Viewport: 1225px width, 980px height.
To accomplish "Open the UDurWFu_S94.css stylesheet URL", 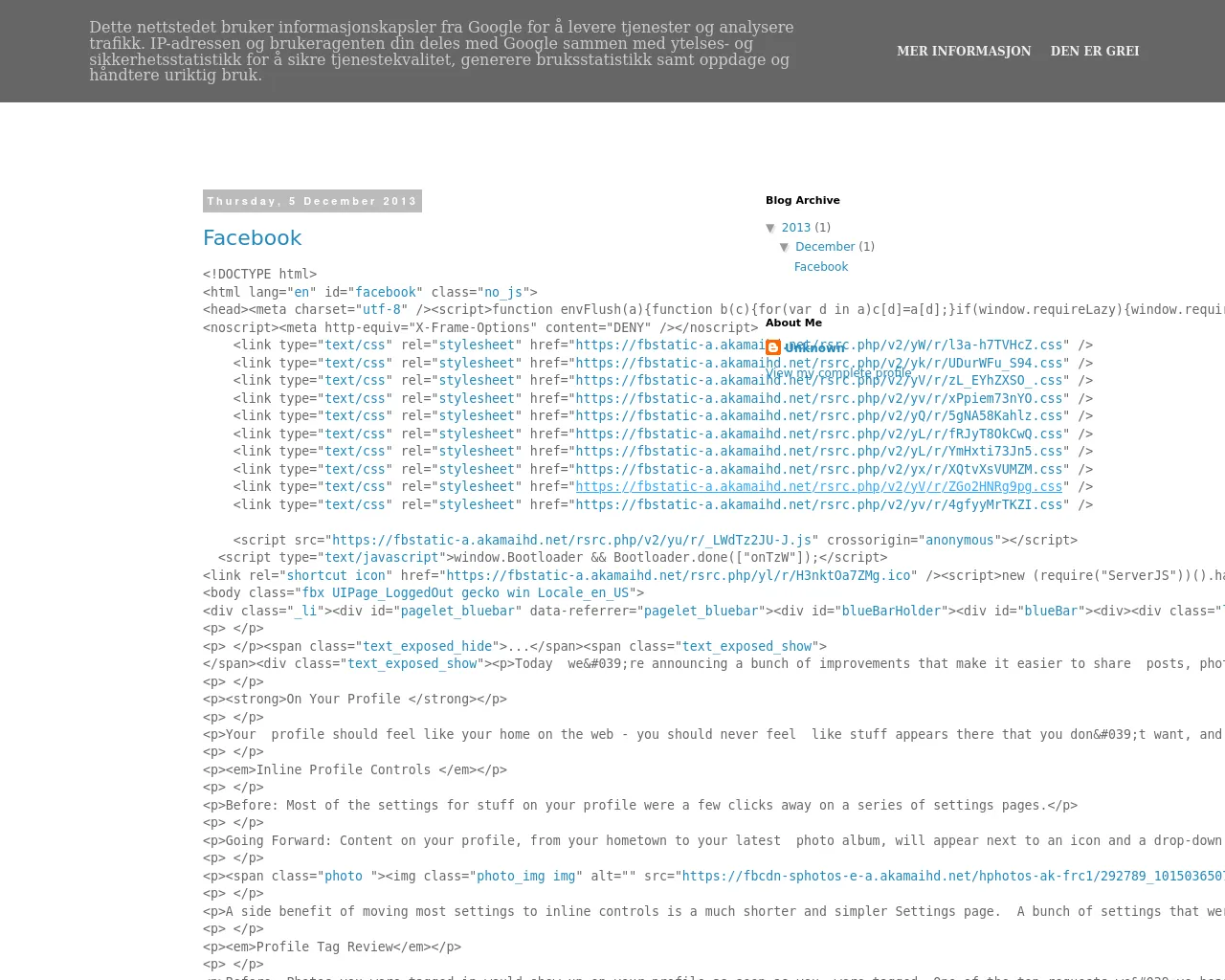I will coord(819,363).
